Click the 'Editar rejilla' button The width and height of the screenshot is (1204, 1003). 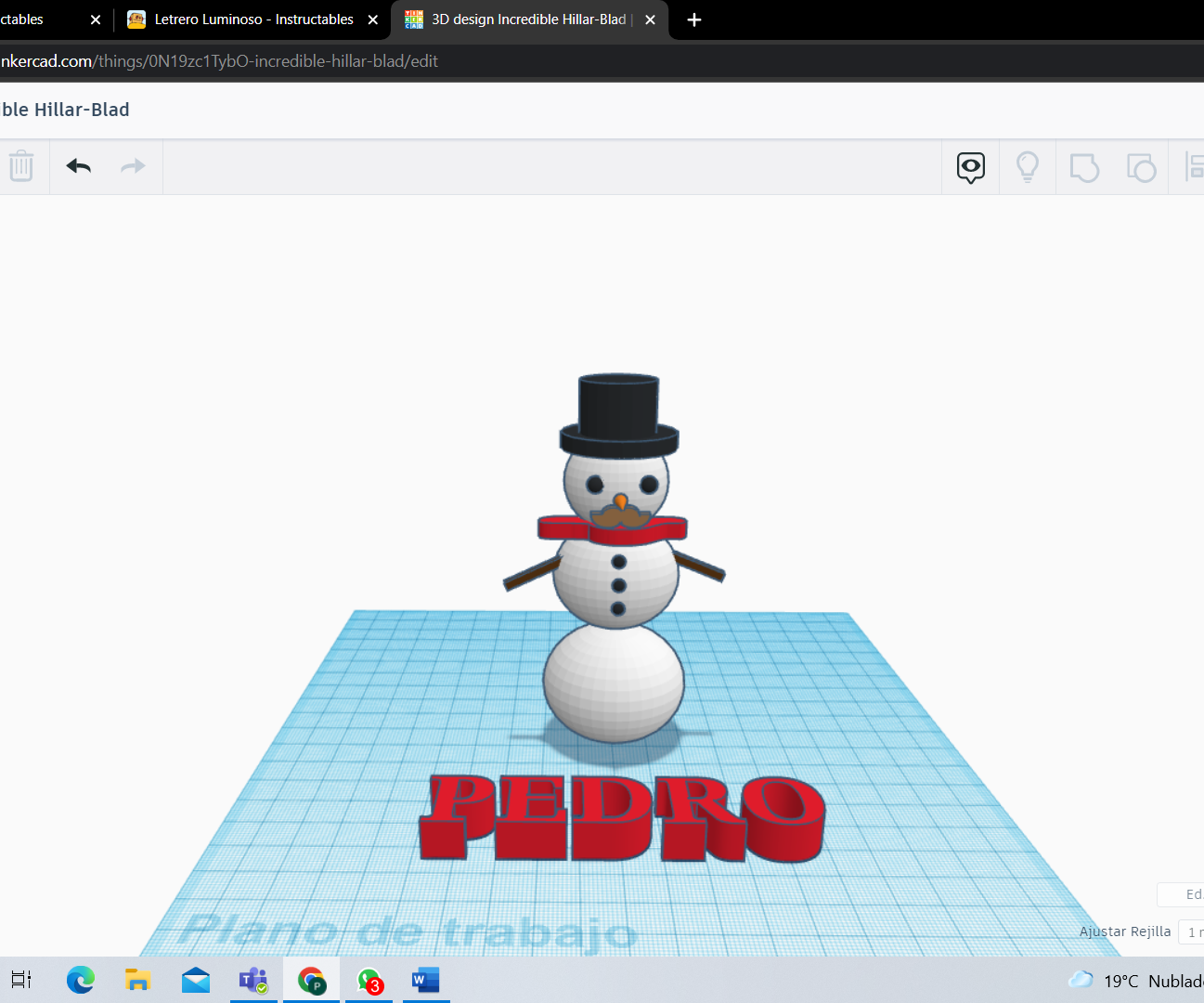pos(1185,894)
